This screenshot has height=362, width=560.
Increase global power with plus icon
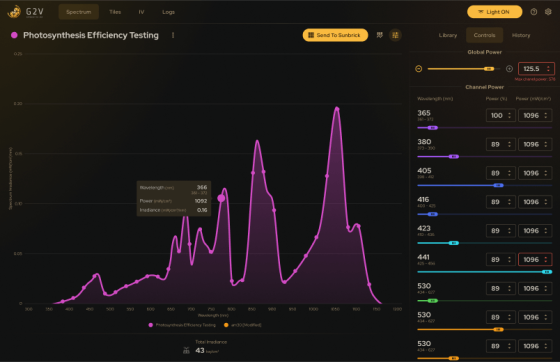tap(509, 69)
